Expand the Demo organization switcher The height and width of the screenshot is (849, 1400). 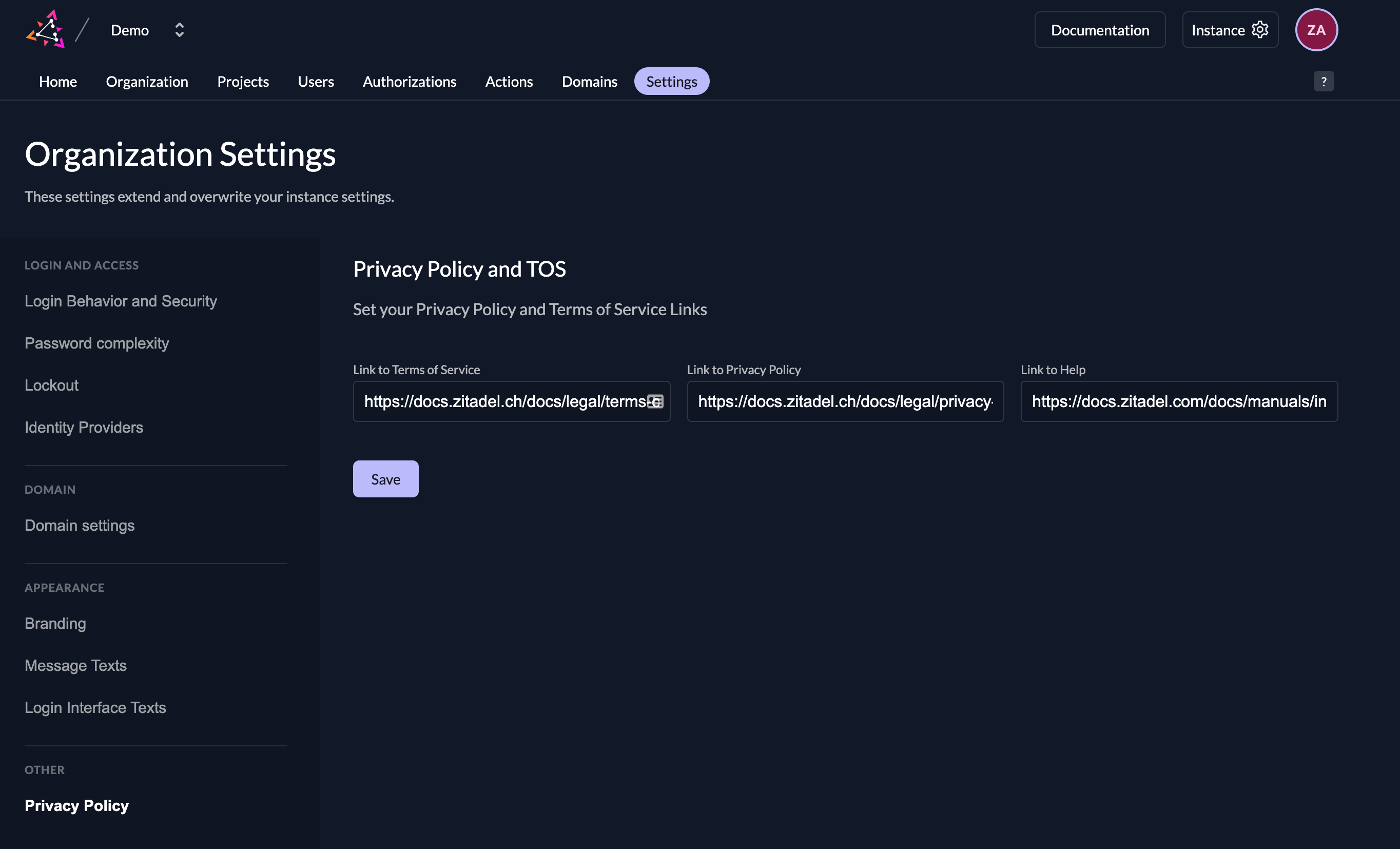tap(179, 30)
